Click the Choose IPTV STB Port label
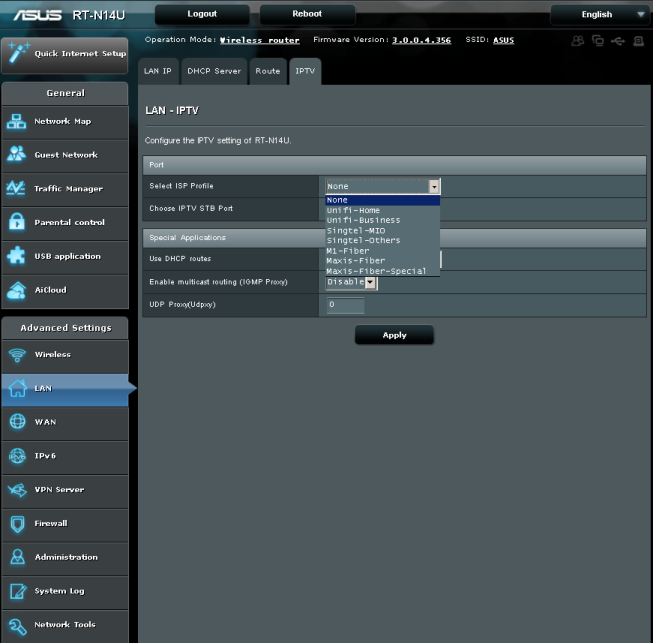The image size is (653, 643). click(191, 209)
